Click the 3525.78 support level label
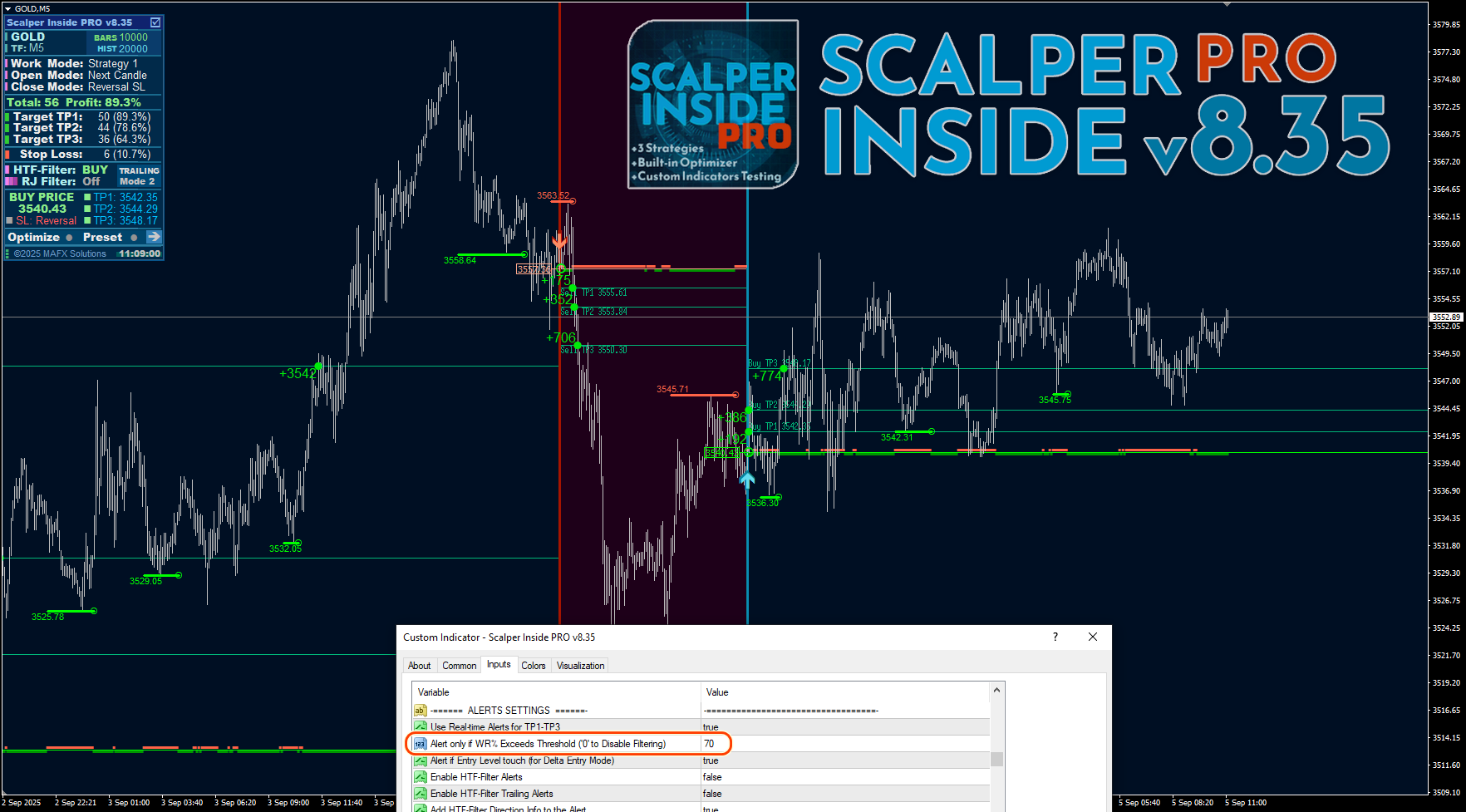This screenshot has height=812, width=1466. tap(47, 617)
